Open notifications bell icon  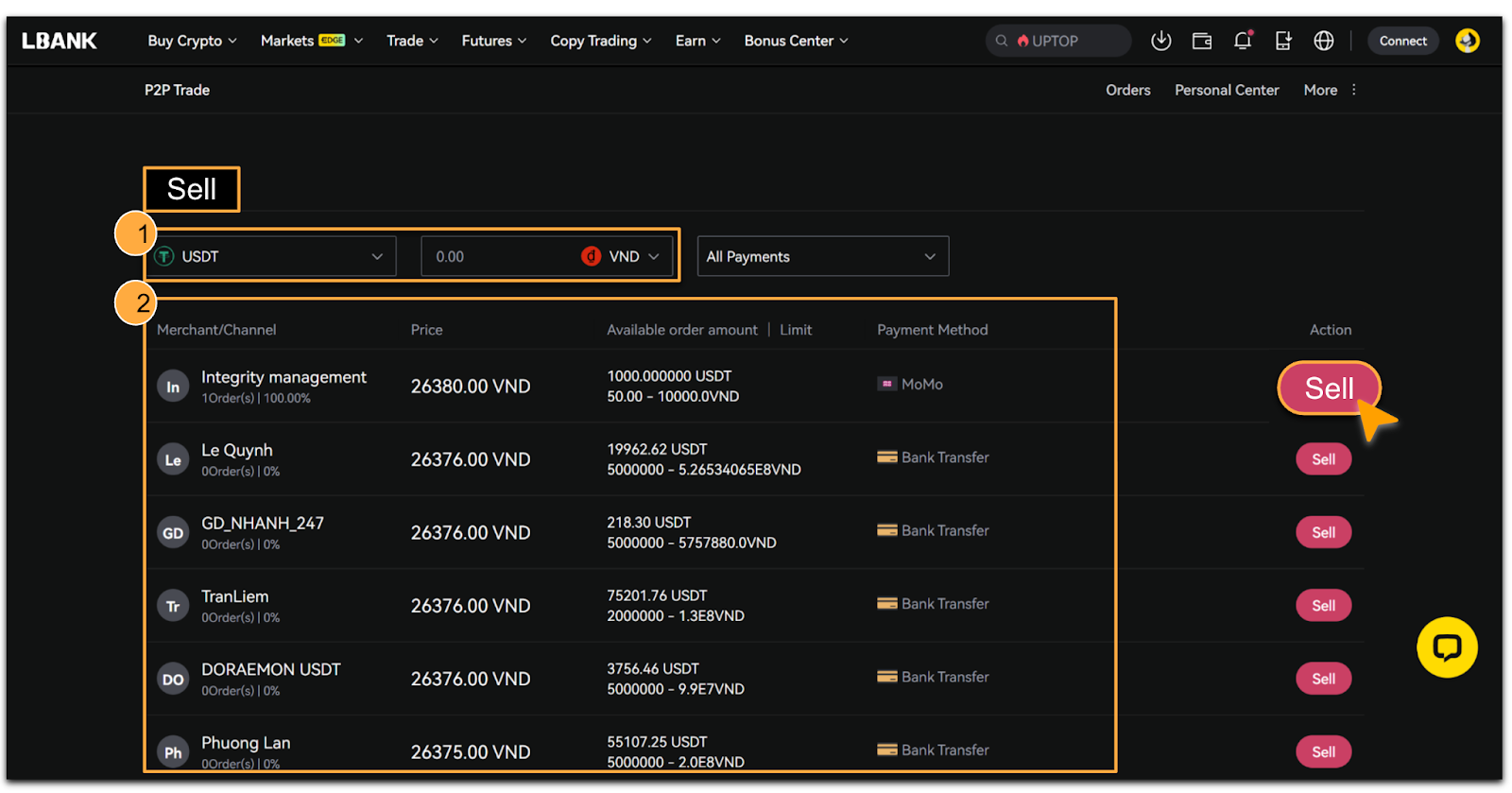(x=1243, y=41)
